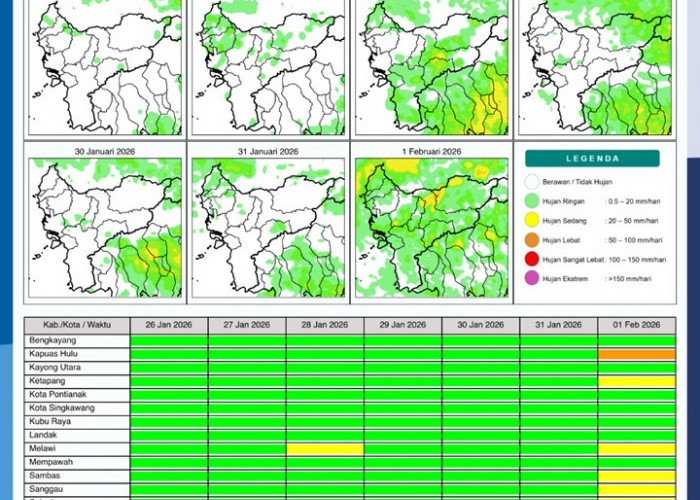Open the 1 Februari 2026 rainfall map

pyautogui.click(x=431, y=227)
